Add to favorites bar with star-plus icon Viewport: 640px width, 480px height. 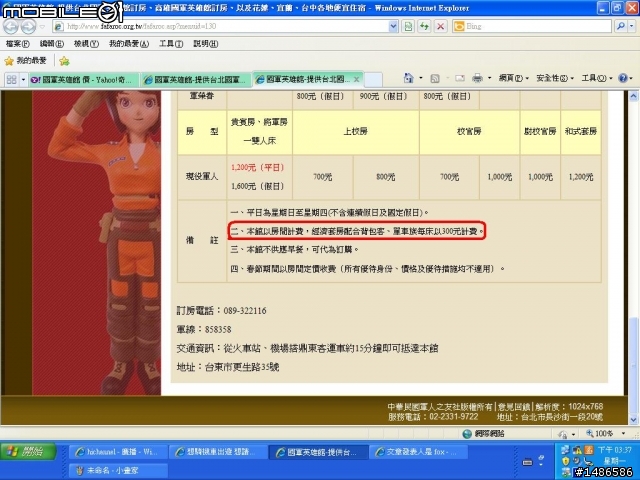coord(64,61)
